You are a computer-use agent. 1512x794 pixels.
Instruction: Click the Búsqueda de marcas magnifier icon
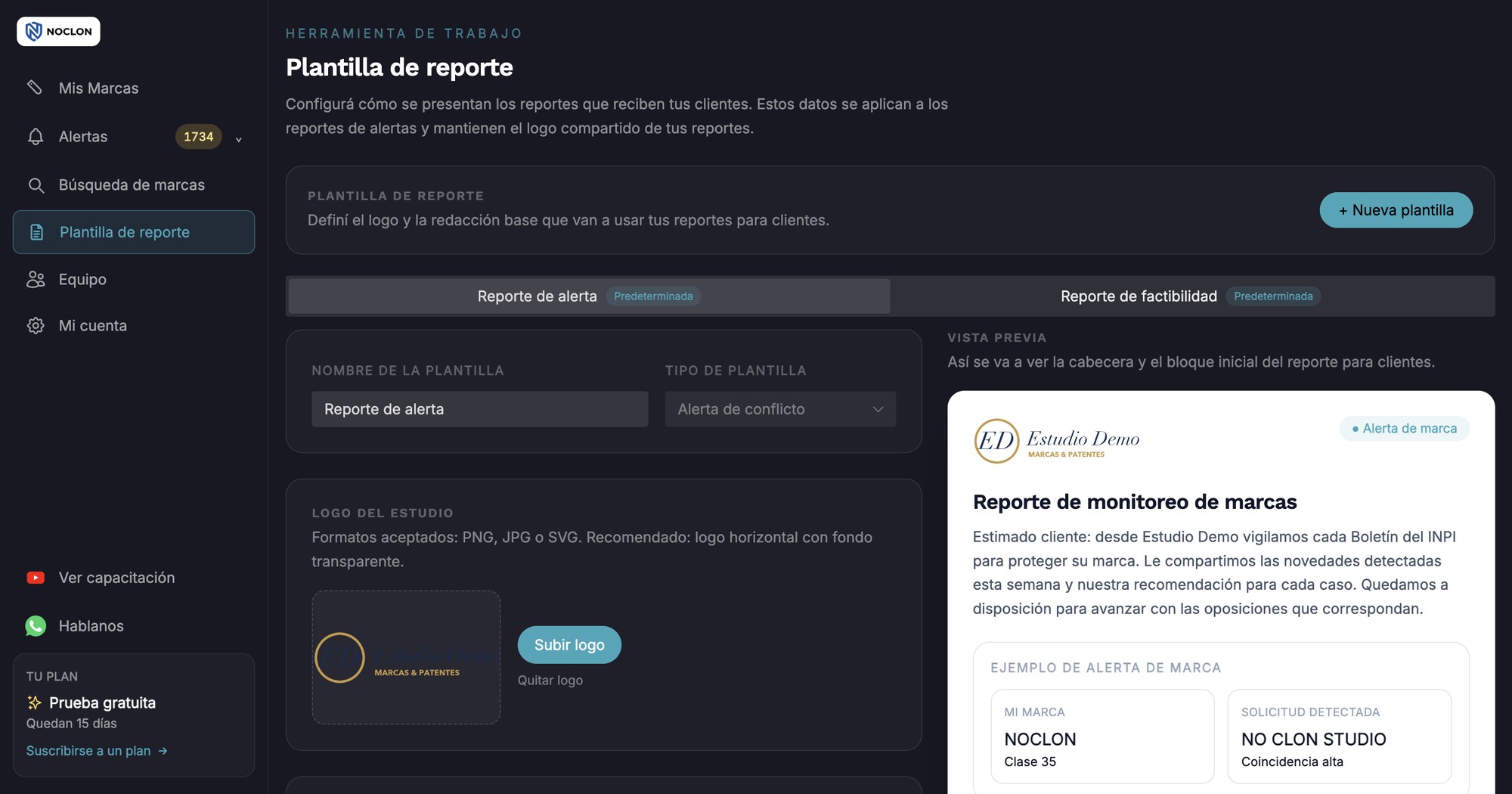pyautogui.click(x=36, y=185)
